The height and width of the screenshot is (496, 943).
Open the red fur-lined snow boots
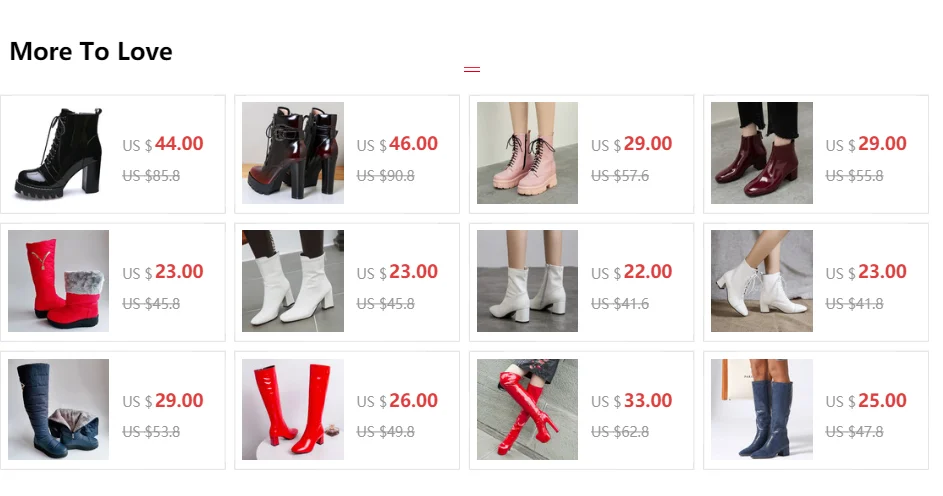58,281
